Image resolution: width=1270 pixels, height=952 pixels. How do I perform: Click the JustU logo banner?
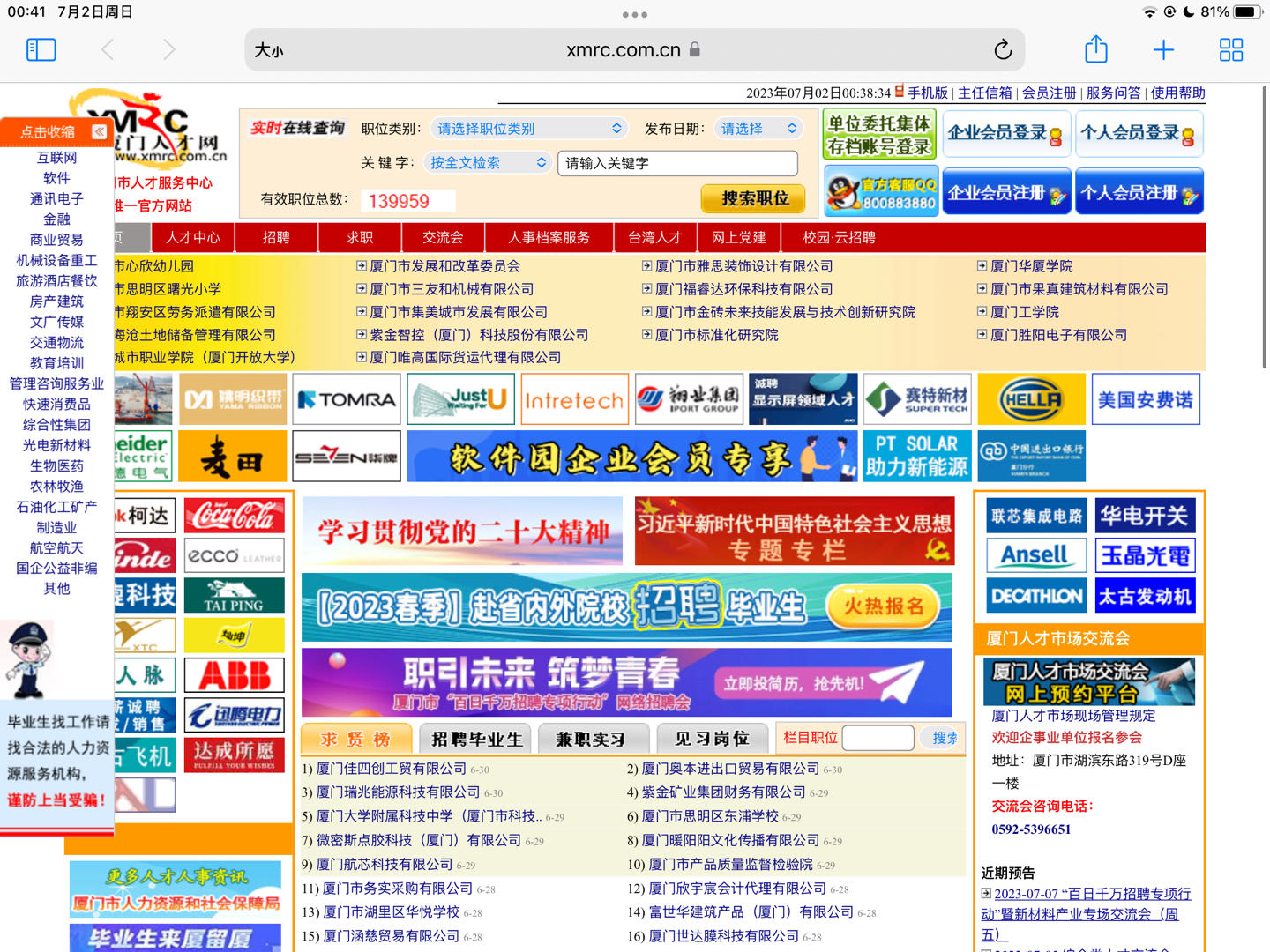[x=459, y=399]
